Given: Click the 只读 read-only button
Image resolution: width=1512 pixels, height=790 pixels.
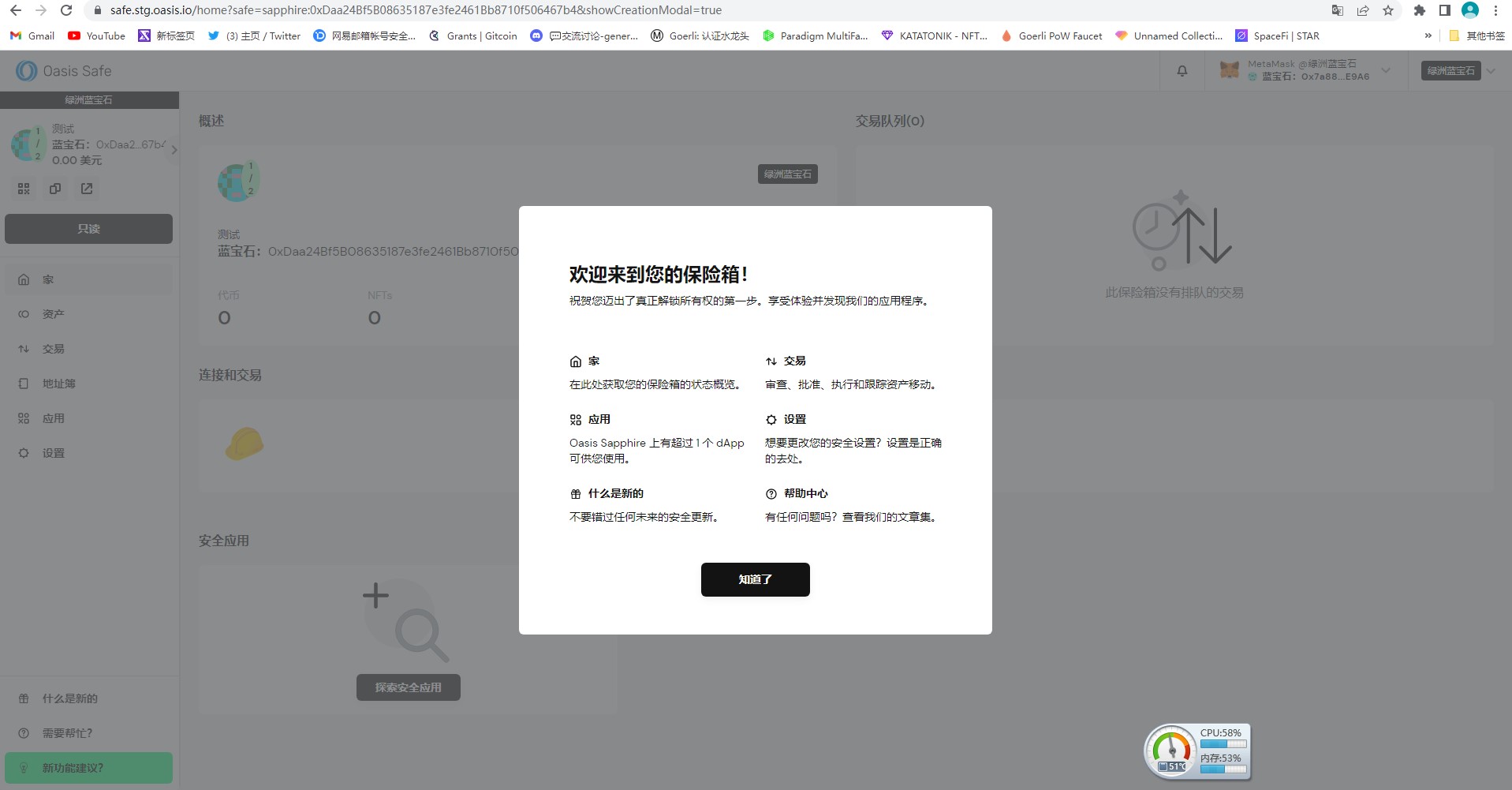Looking at the screenshot, I should point(88,229).
